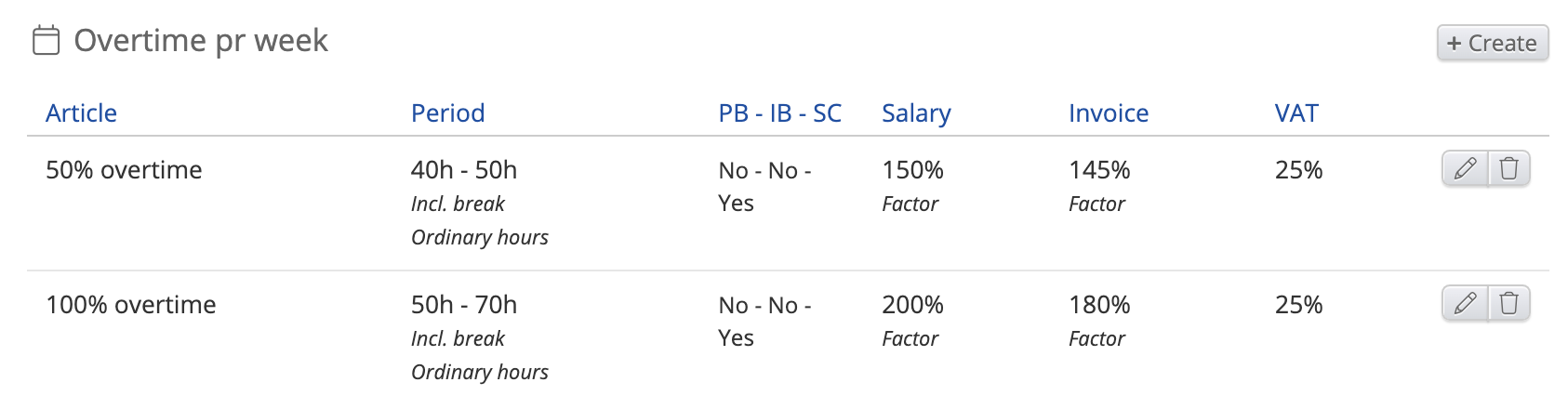The height and width of the screenshot is (409, 1568).
Task: Select the 50% overtime article name
Action: (x=124, y=170)
